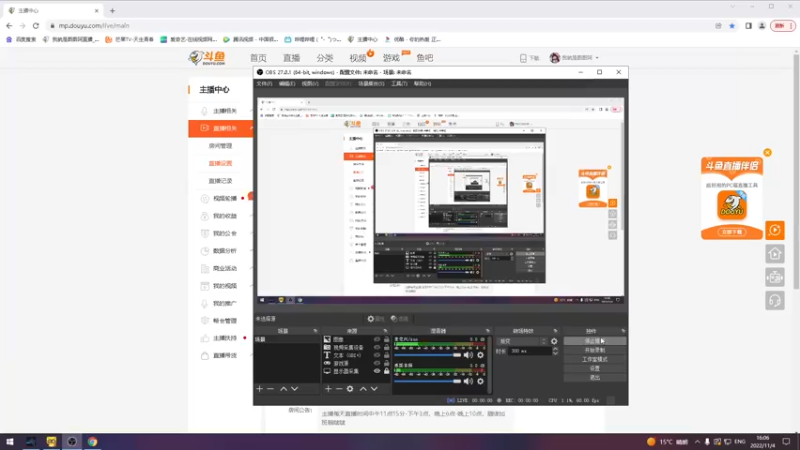Viewport: 800px width, 450px height.
Task: Toggle lock on 显示器采集 source
Action: coord(386,371)
